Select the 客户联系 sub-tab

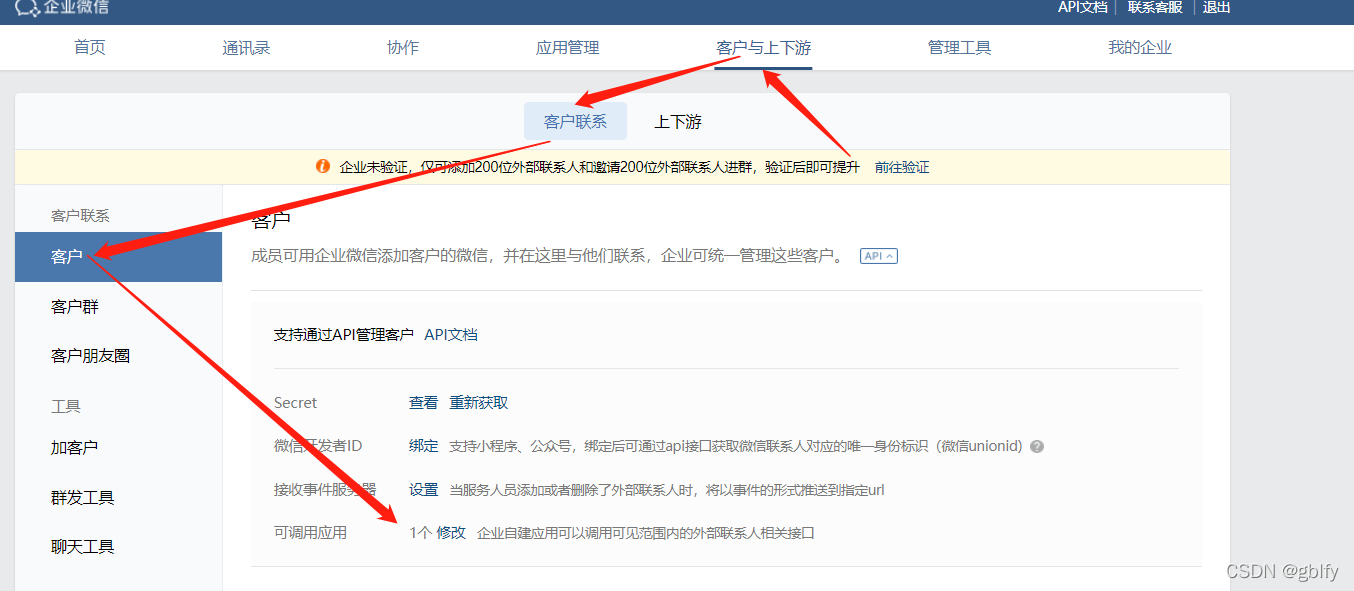(575, 121)
